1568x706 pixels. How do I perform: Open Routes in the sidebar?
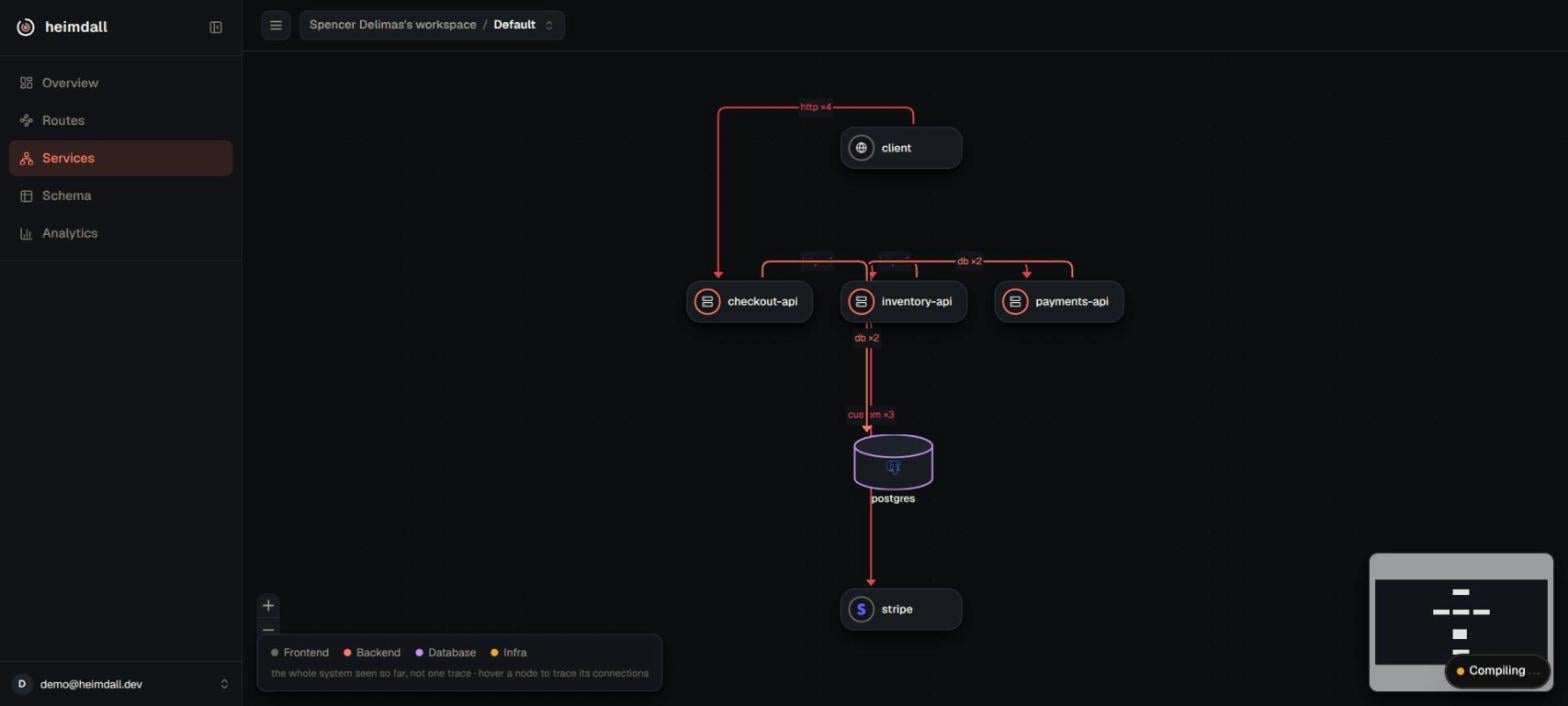click(121, 120)
